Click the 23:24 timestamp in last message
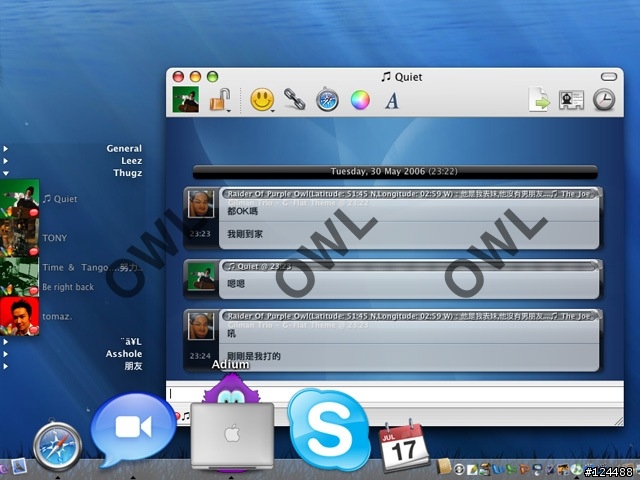Viewport: 640px width, 480px height. pyautogui.click(x=200, y=356)
